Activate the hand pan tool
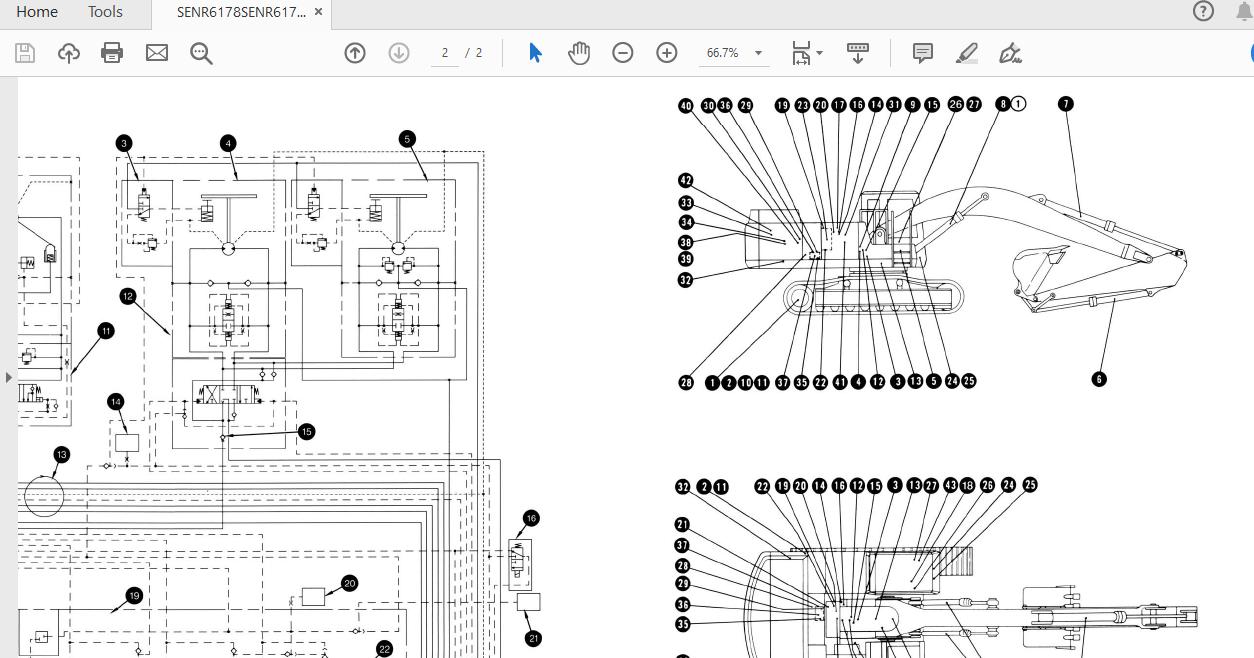Viewport: 1254px width, 658px height. tap(579, 53)
